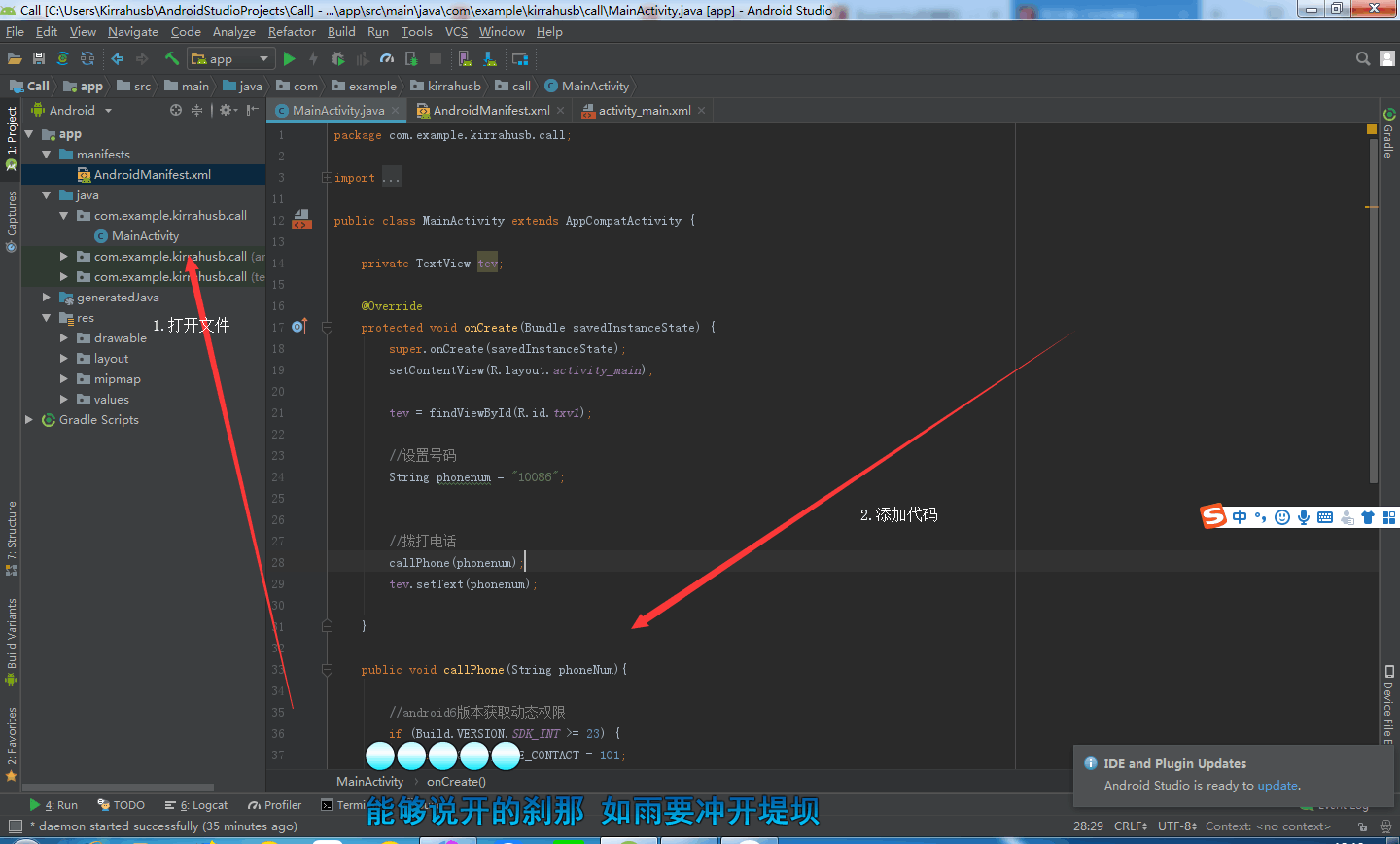The width and height of the screenshot is (1400, 844).
Task: Expand folded import statements on line 3
Action: (x=328, y=178)
